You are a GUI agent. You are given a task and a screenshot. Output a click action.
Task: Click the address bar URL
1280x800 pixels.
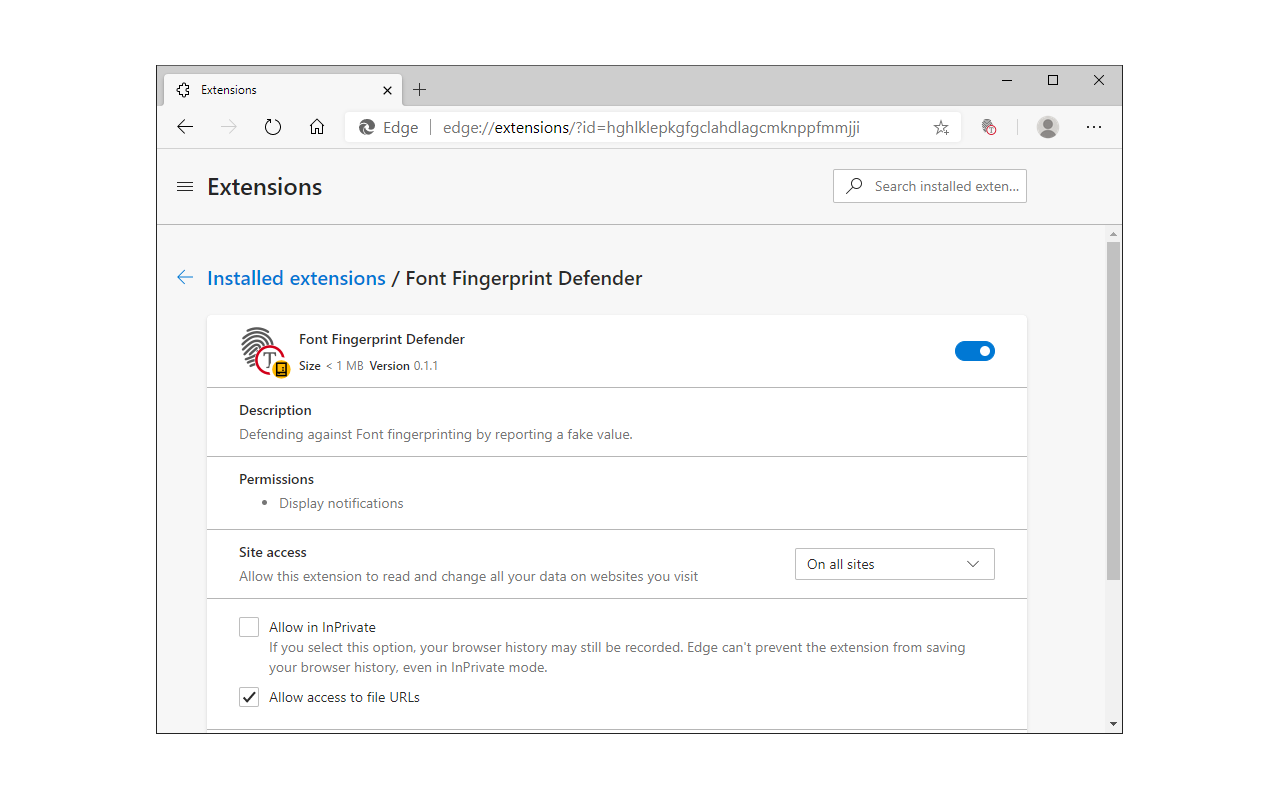pyautogui.click(x=650, y=127)
